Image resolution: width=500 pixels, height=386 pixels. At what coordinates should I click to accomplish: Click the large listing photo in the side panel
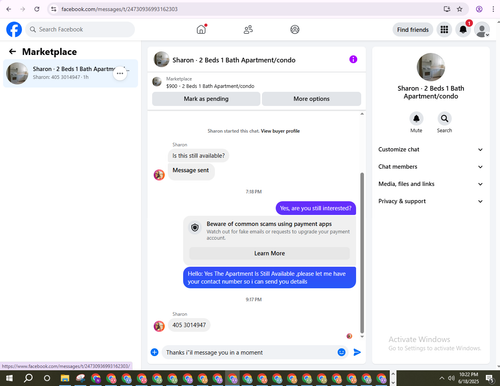click(431, 67)
